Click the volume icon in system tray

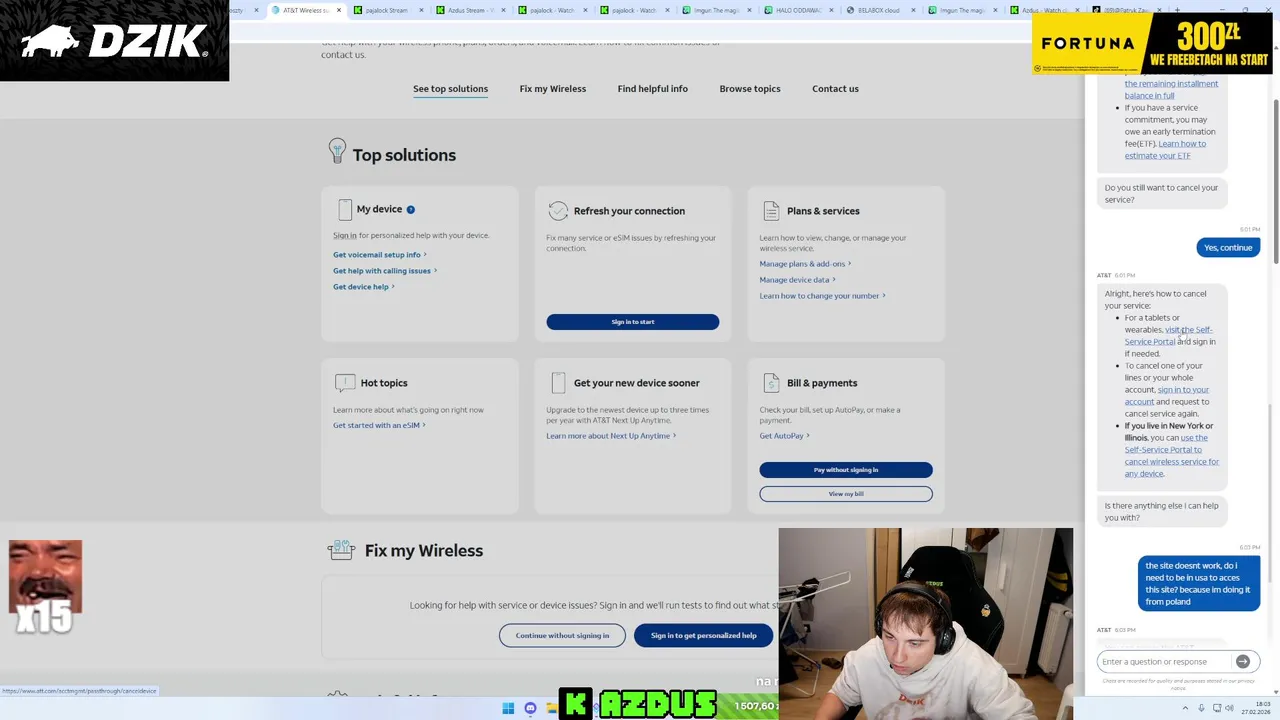tap(1229, 708)
